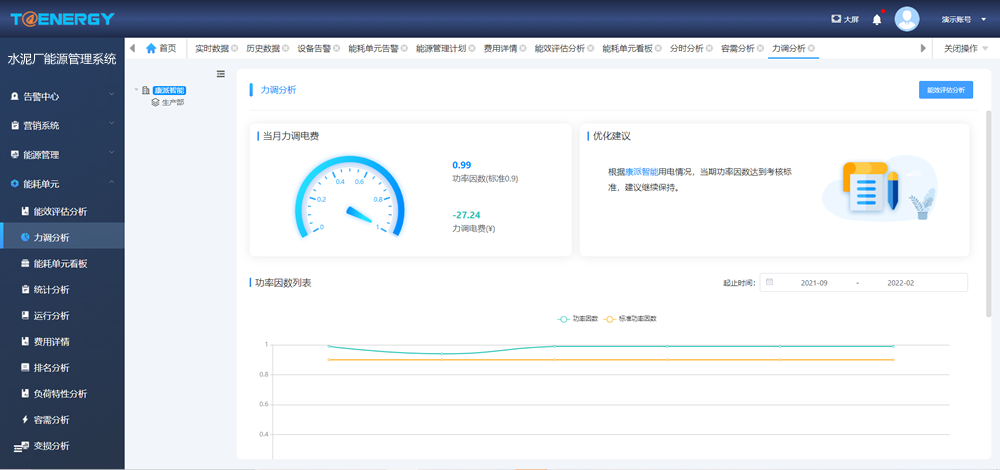1000x470 pixels.
Task: Switch to 能耗单元告警 tab
Action: point(373,48)
